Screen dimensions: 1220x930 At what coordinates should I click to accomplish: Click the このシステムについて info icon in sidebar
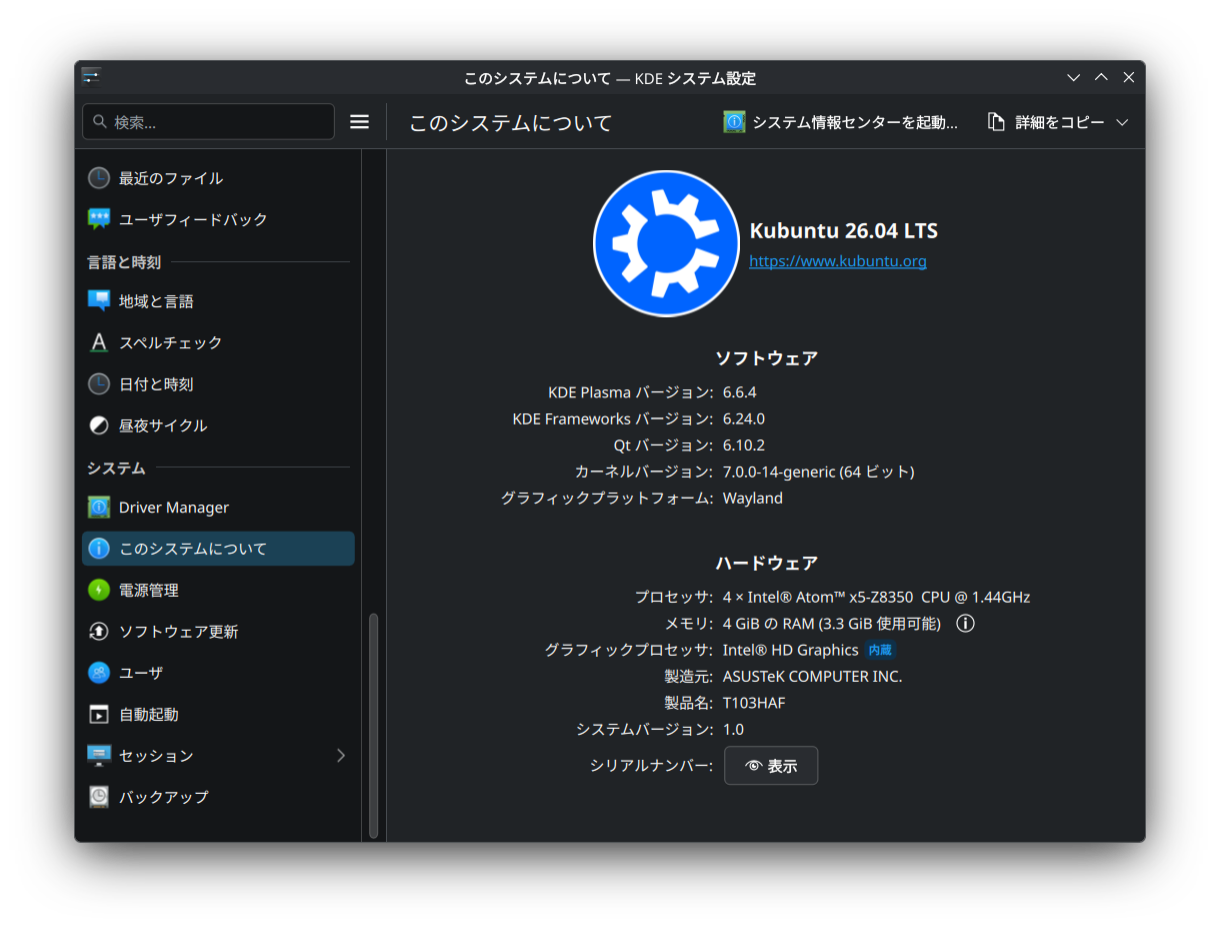pyautogui.click(x=99, y=549)
